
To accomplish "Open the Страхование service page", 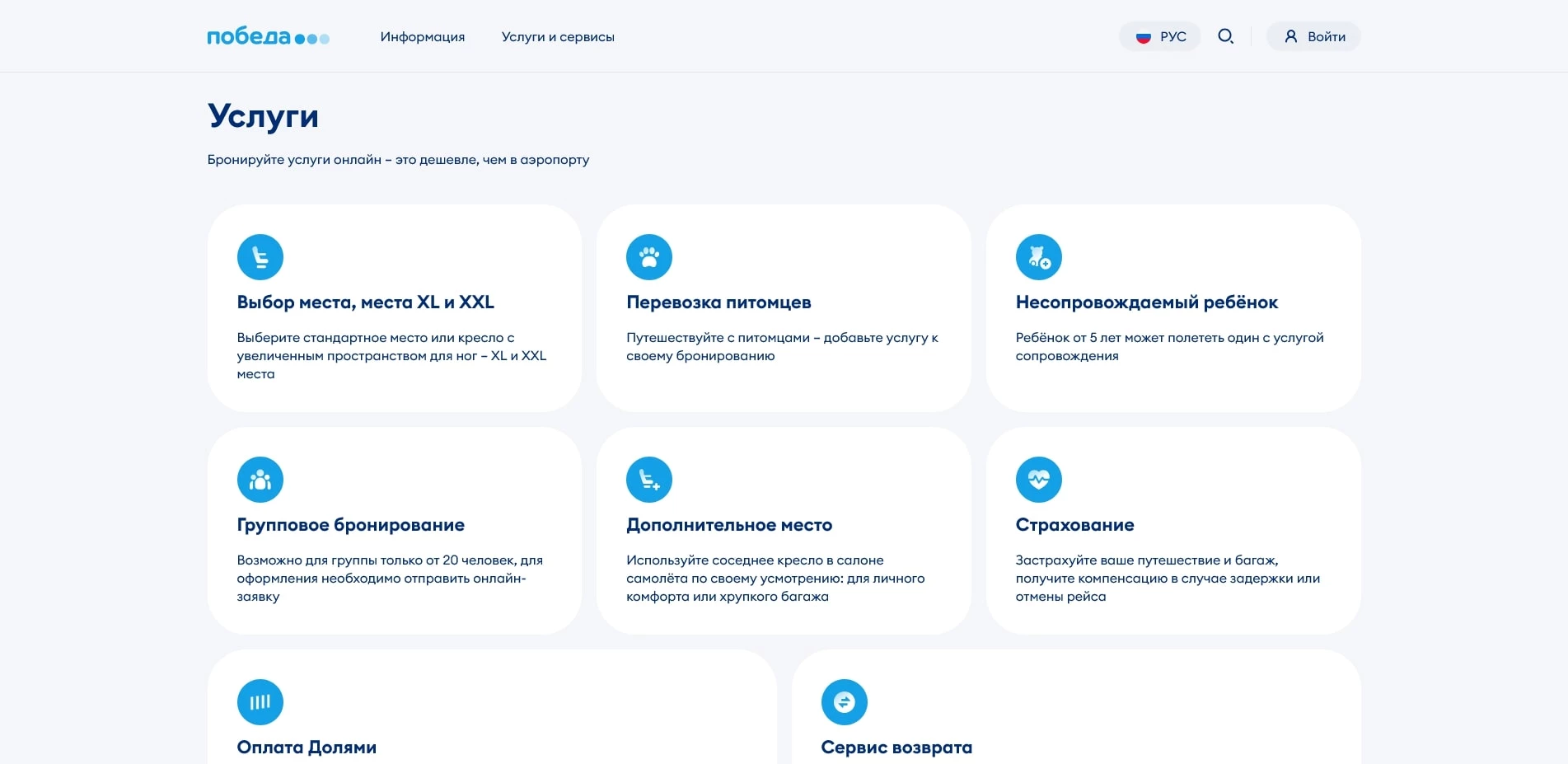I will coord(1074,524).
